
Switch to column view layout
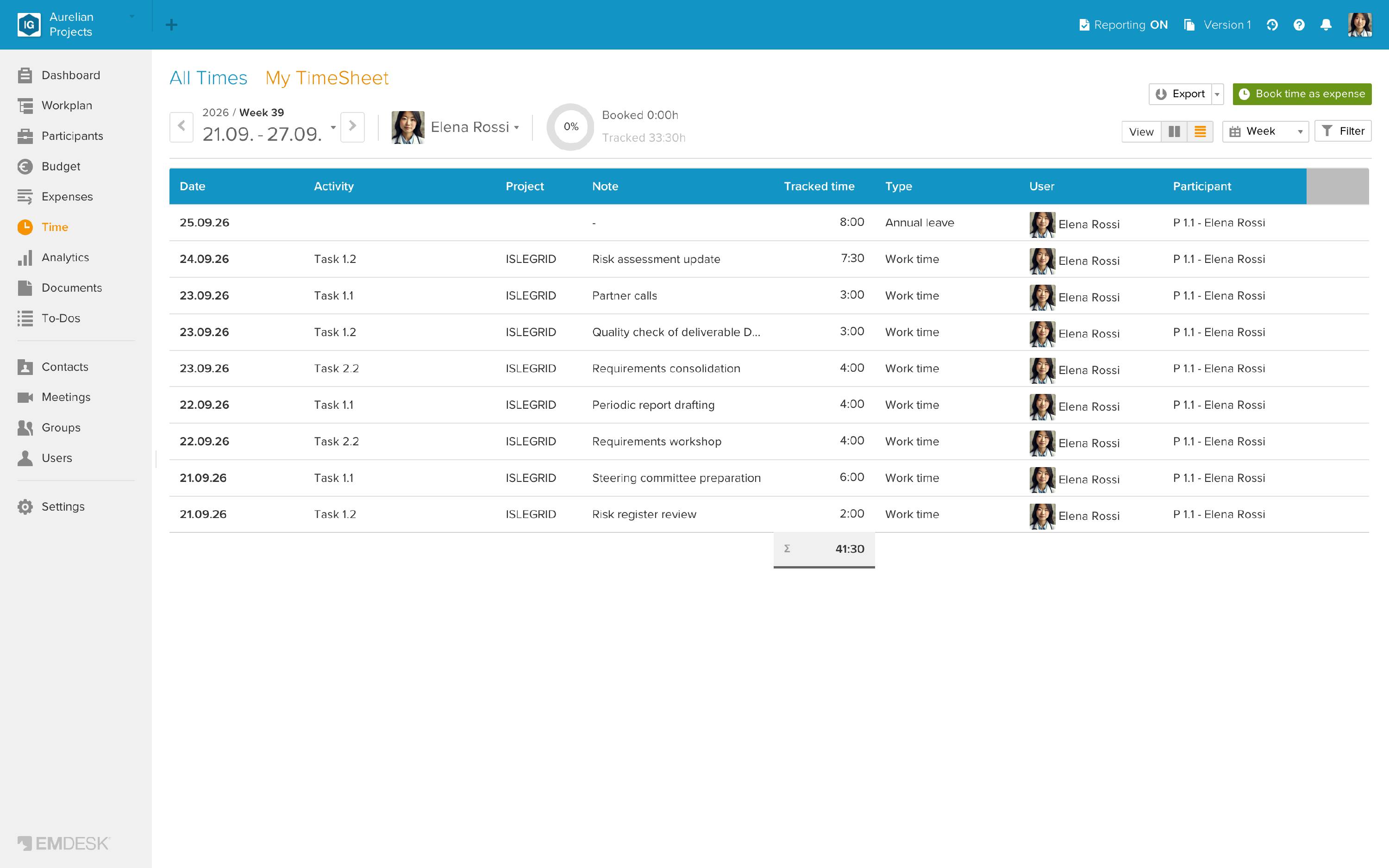(x=1174, y=131)
